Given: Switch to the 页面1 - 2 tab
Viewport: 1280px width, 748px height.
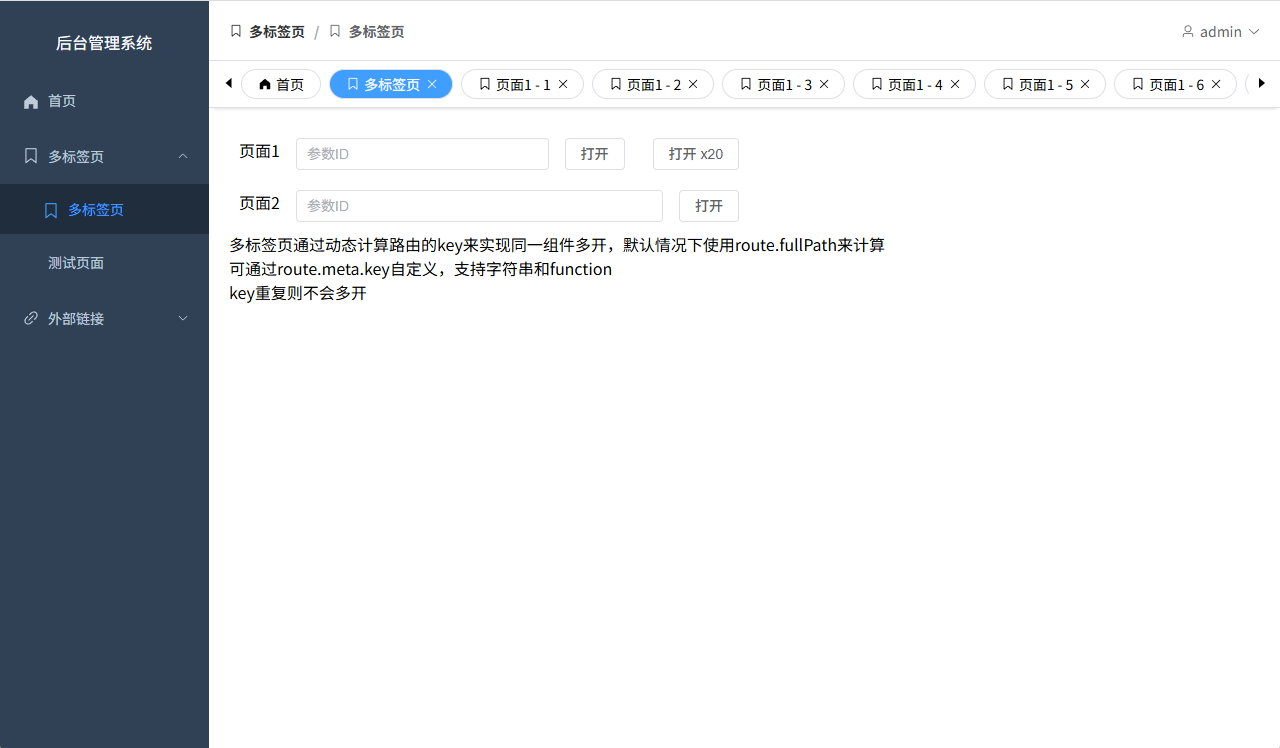Looking at the screenshot, I should [x=645, y=85].
